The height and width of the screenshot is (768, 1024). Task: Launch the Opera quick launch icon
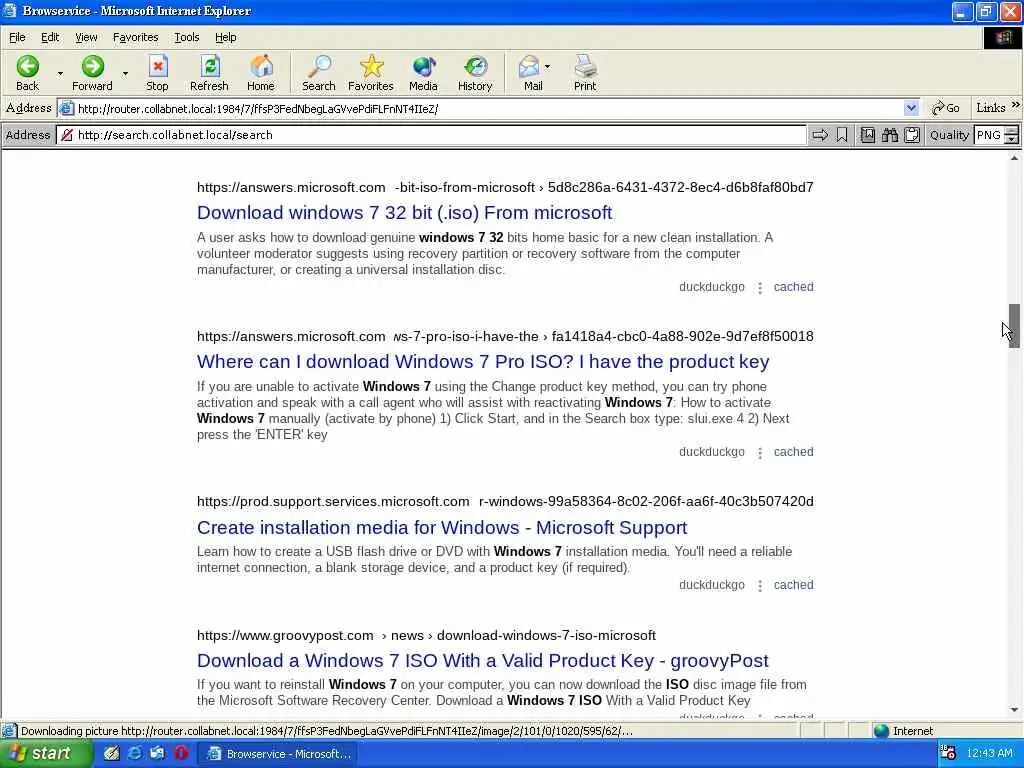coord(181,754)
